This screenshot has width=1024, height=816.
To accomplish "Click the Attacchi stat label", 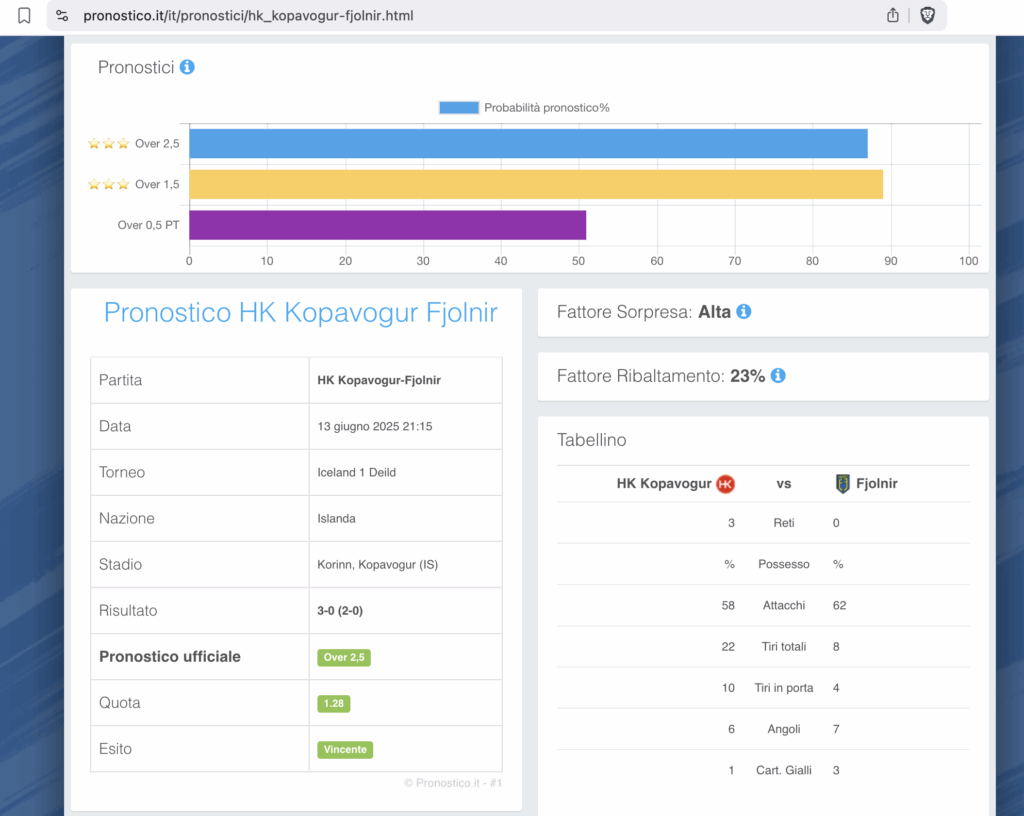I will (784, 606).
